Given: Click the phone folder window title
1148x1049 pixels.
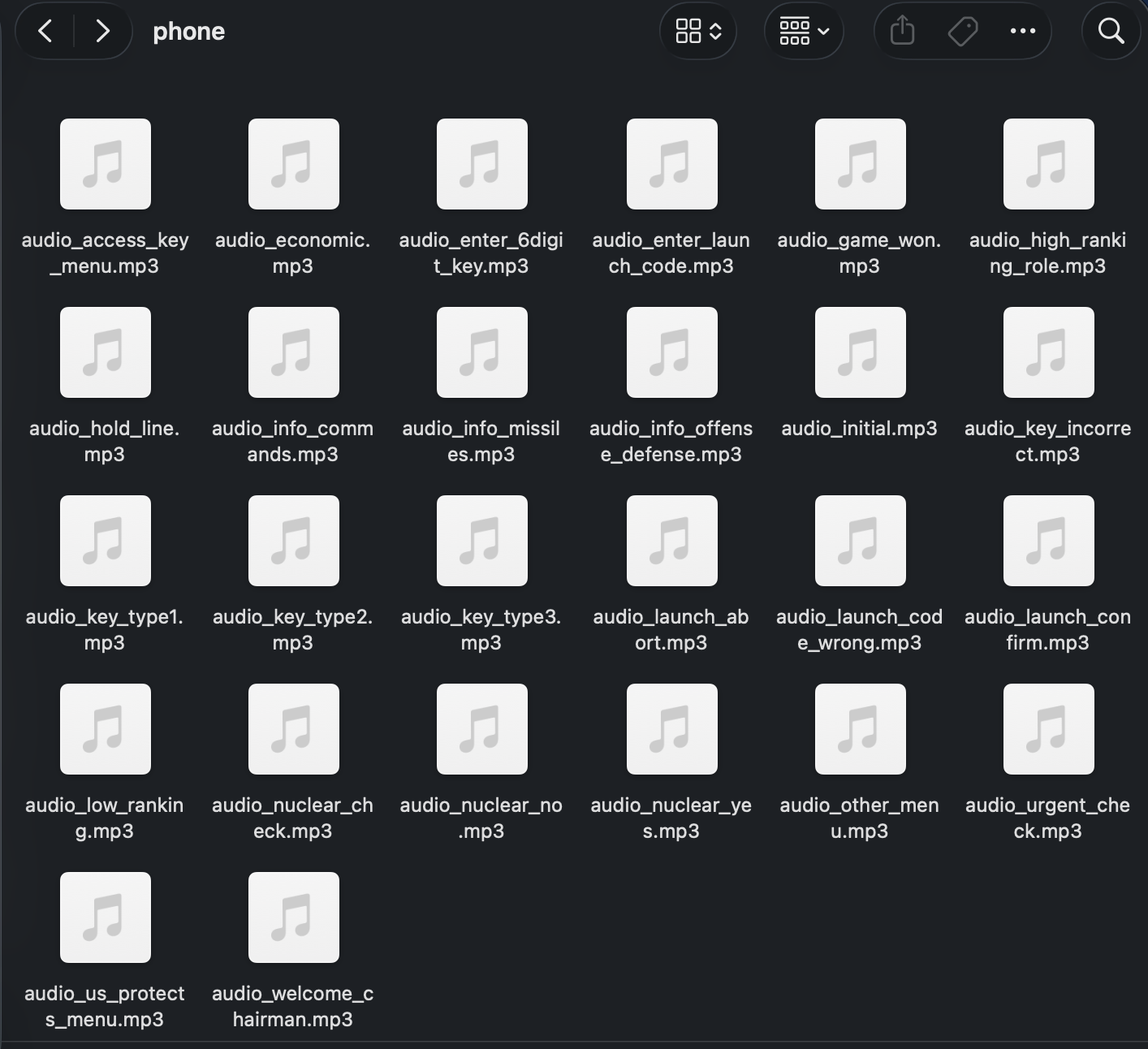Looking at the screenshot, I should 189,32.
